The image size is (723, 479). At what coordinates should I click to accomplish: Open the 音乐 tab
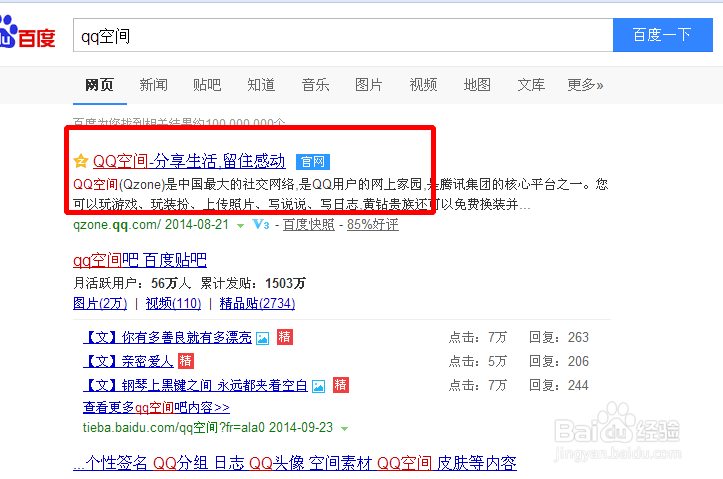pyautogui.click(x=315, y=85)
